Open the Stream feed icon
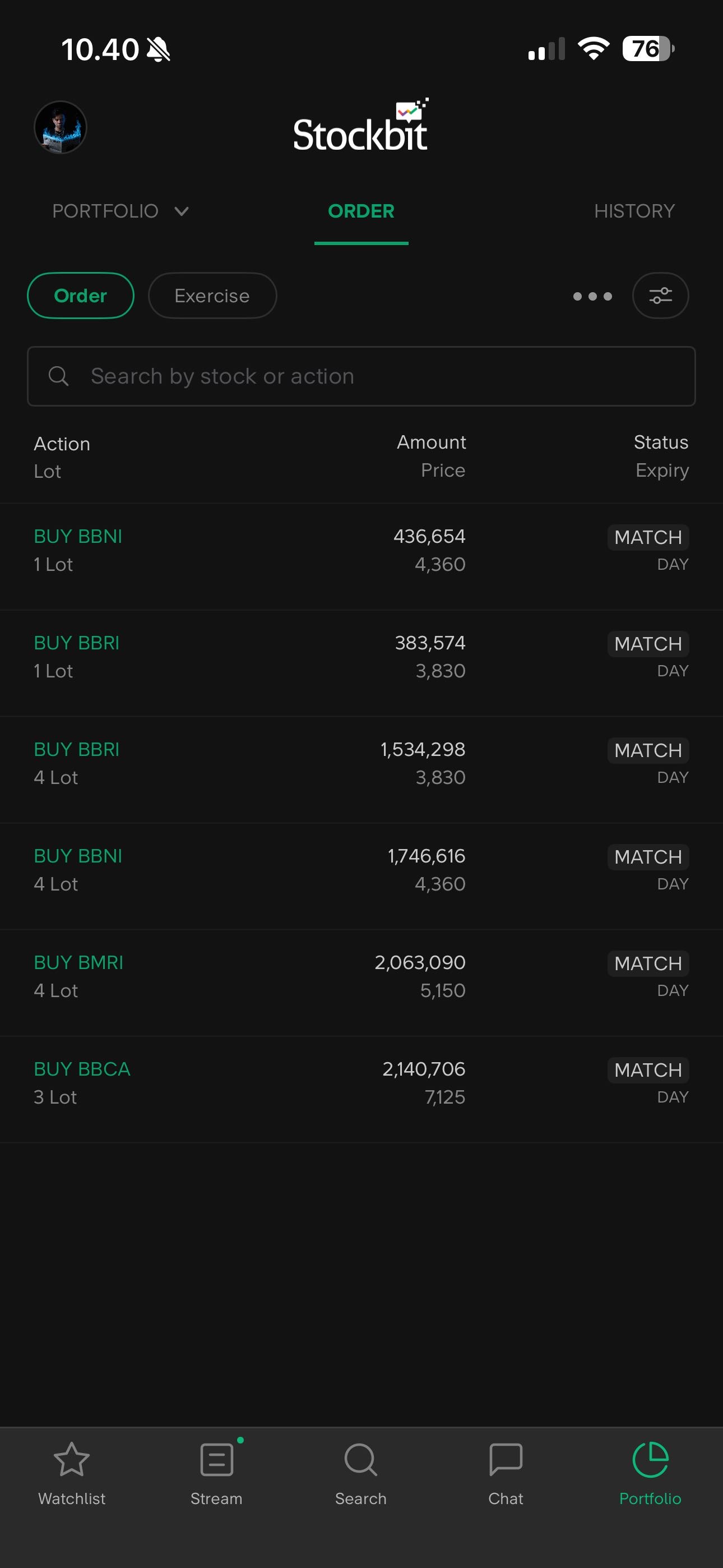The height and width of the screenshot is (1568, 723). point(217,1460)
